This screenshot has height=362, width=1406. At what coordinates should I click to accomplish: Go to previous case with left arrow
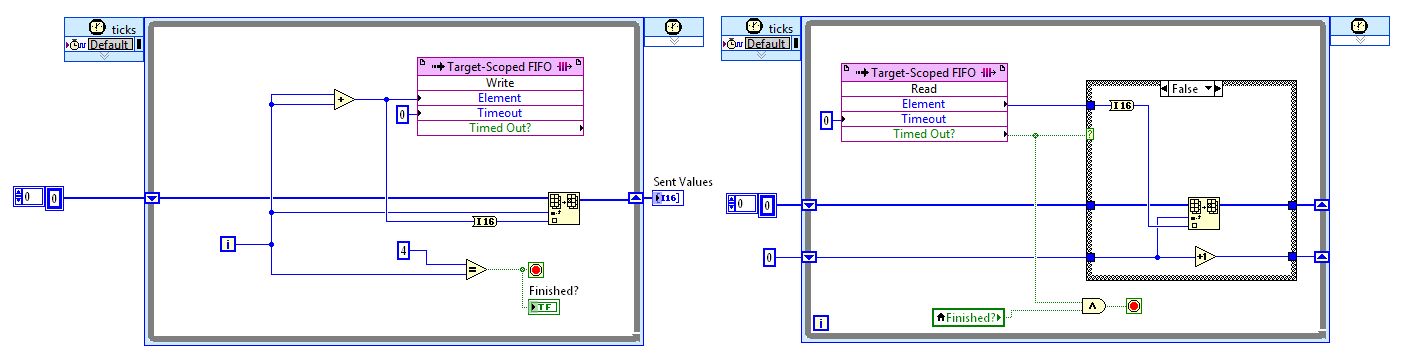pos(1165,89)
